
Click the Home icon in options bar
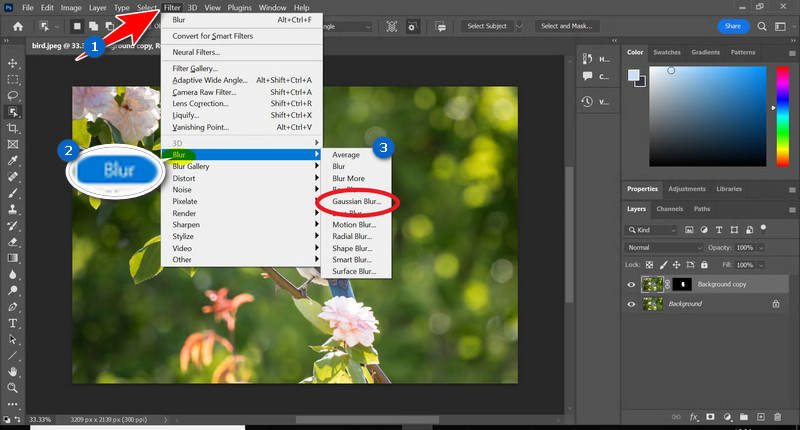tap(18, 27)
